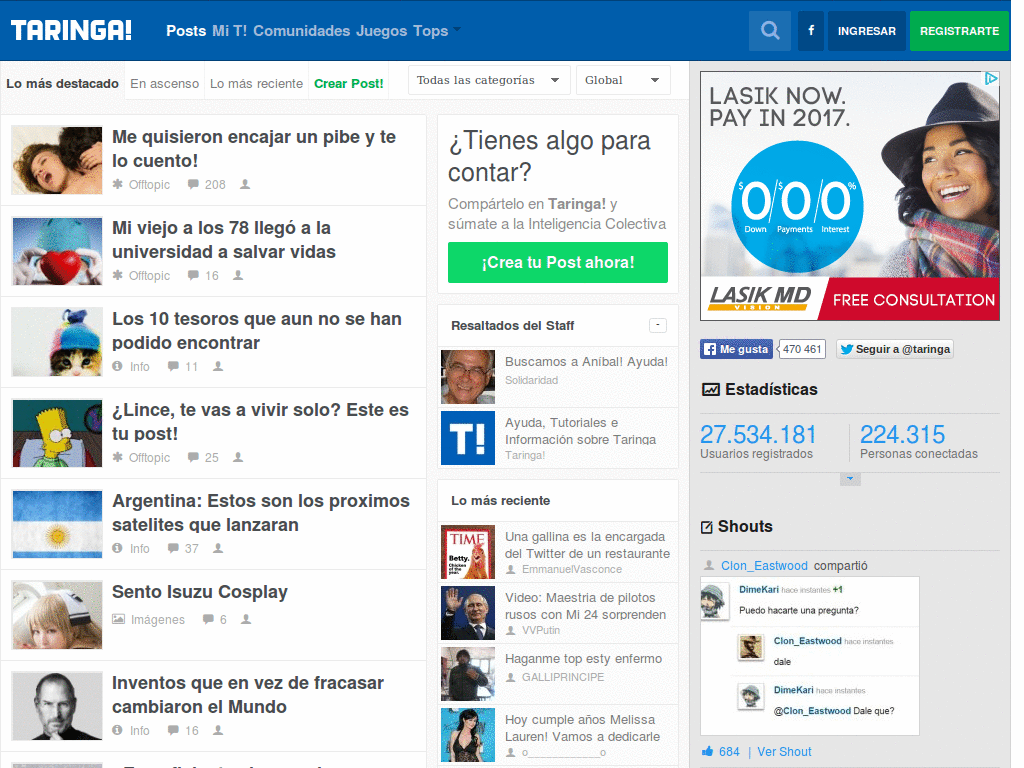Click the Info icon under "Los 10 tesoros" post

(118, 366)
